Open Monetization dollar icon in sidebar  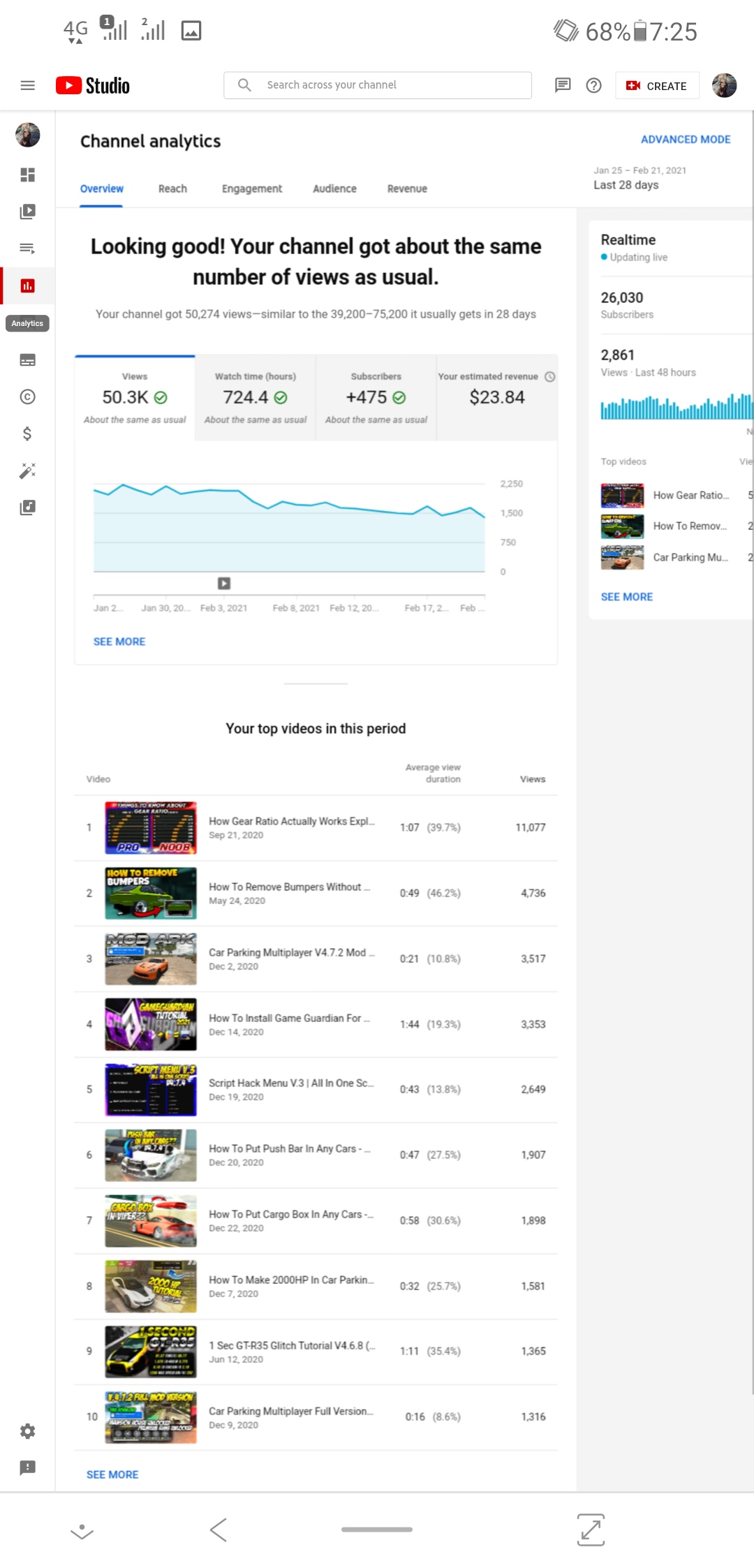tap(27, 434)
